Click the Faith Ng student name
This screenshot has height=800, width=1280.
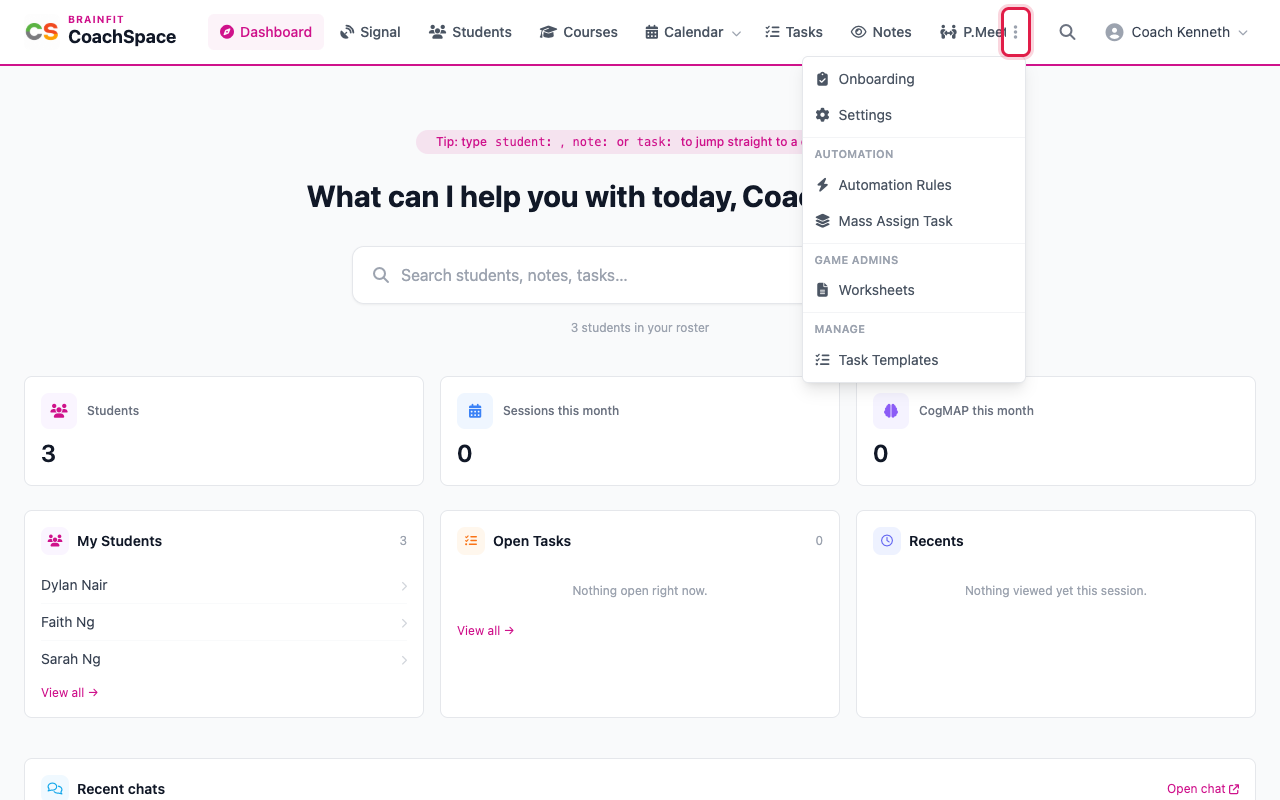click(x=68, y=622)
